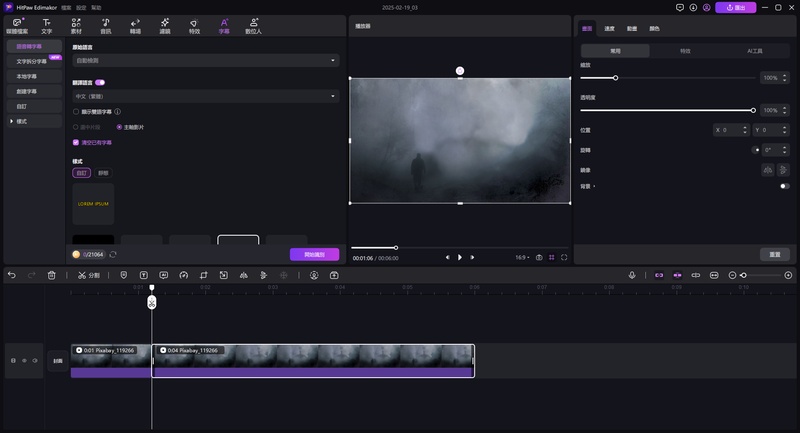The height and width of the screenshot is (433, 800).
Task: Uncheck the 清空已有字幕 checkbox
Action: tap(76, 142)
